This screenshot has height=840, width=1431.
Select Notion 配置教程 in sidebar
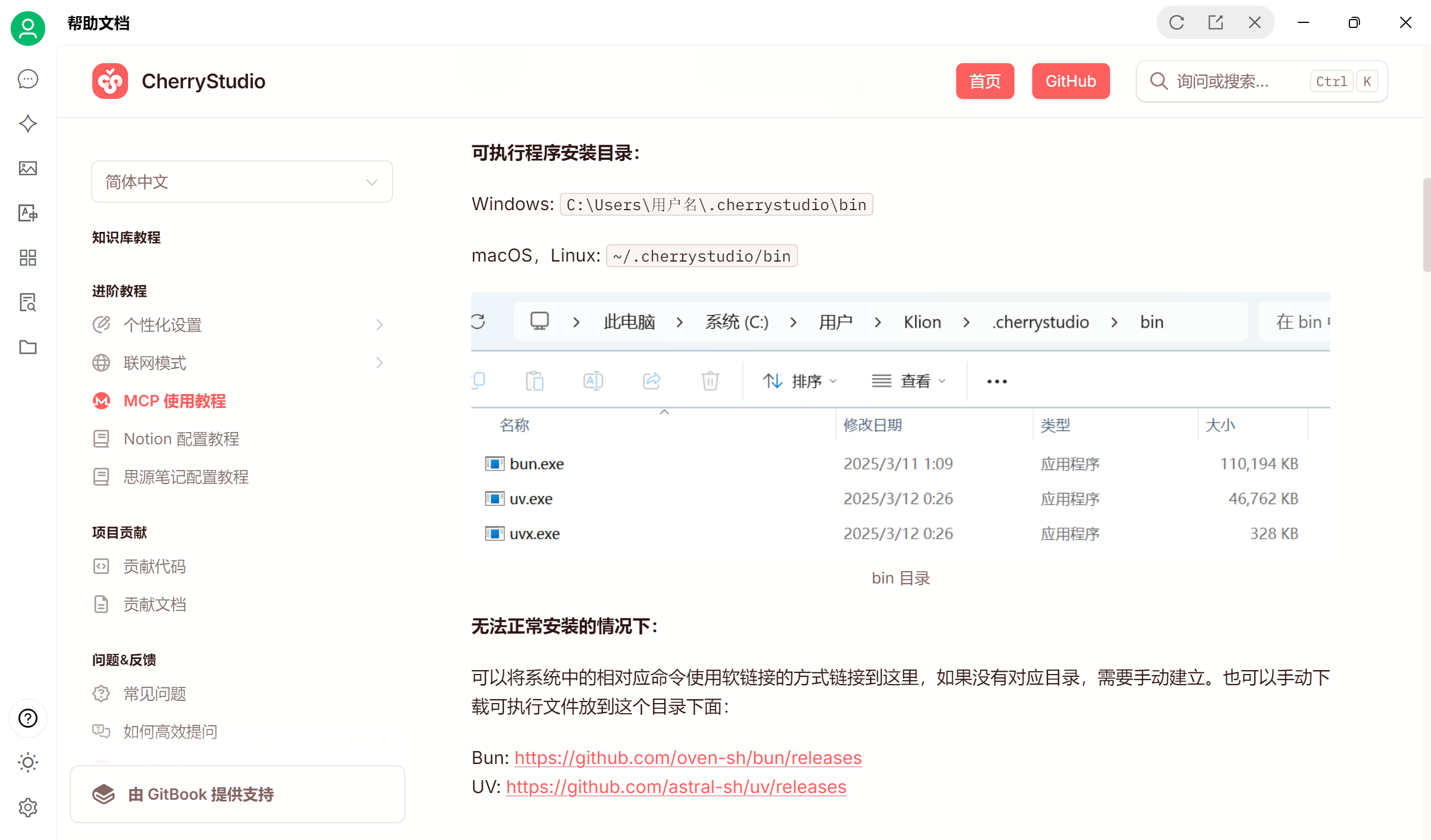(181, 439)
